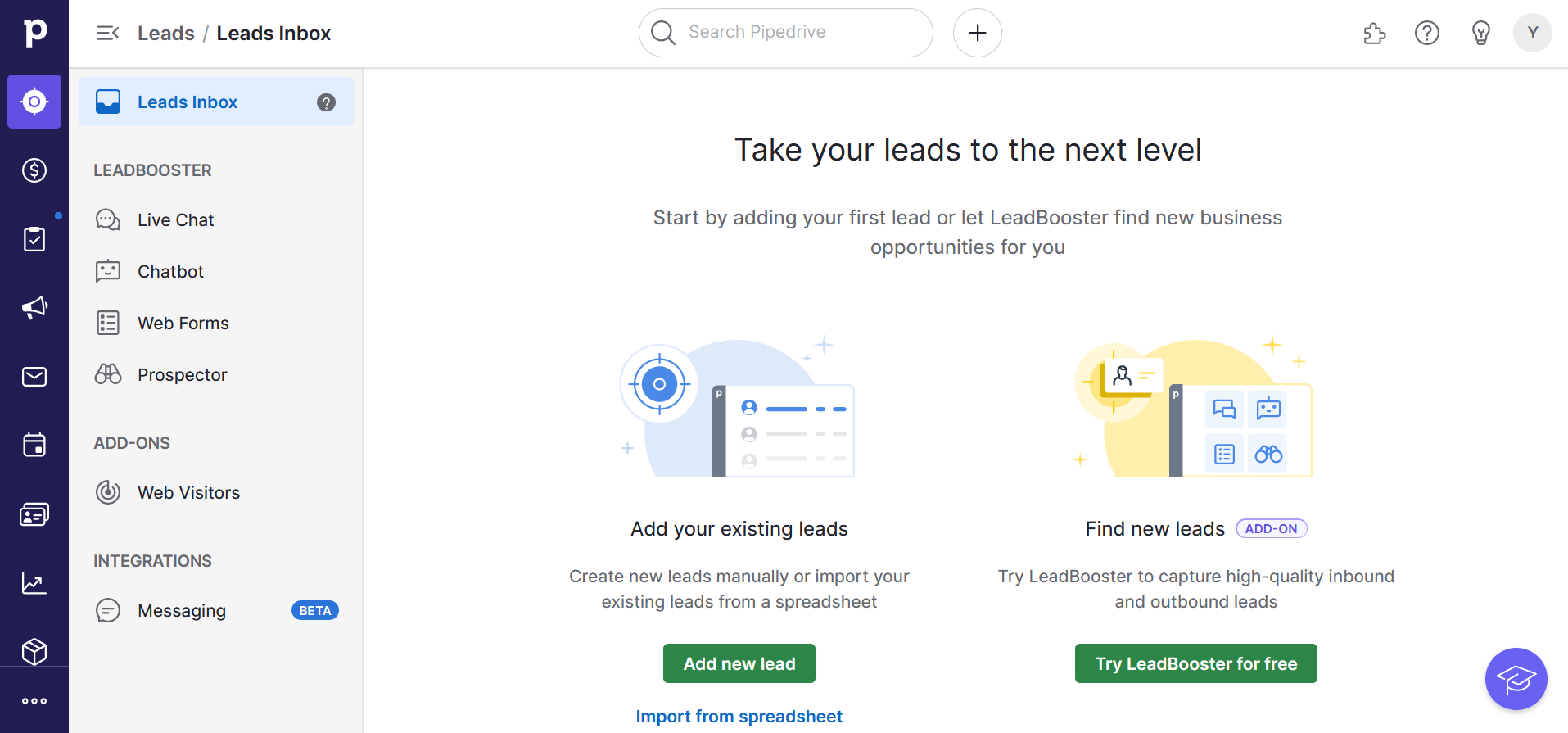The height and width of the screenshot is (733, 1568).
Task: Click the Sales Assistant lightbulb icon
Action: click(x=1480, y=33)
